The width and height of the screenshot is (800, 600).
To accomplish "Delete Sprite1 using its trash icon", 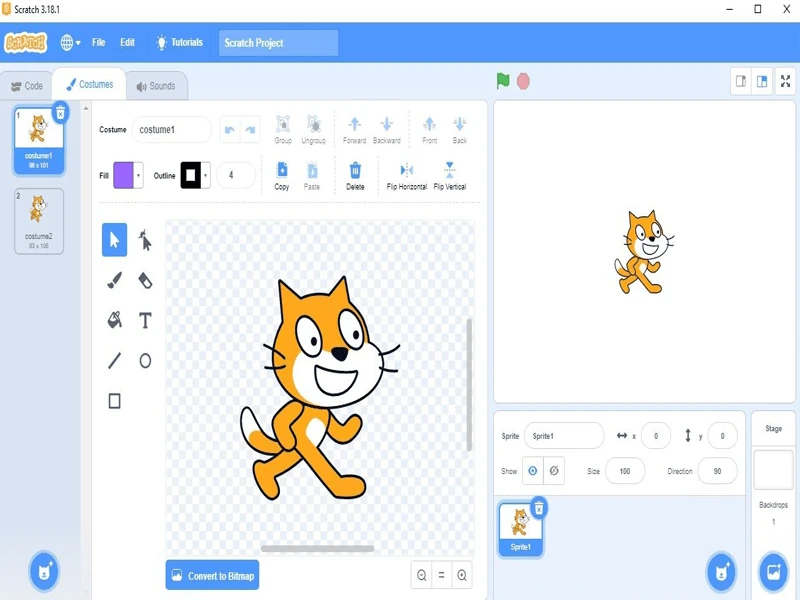I will click(x=539, y=508).
